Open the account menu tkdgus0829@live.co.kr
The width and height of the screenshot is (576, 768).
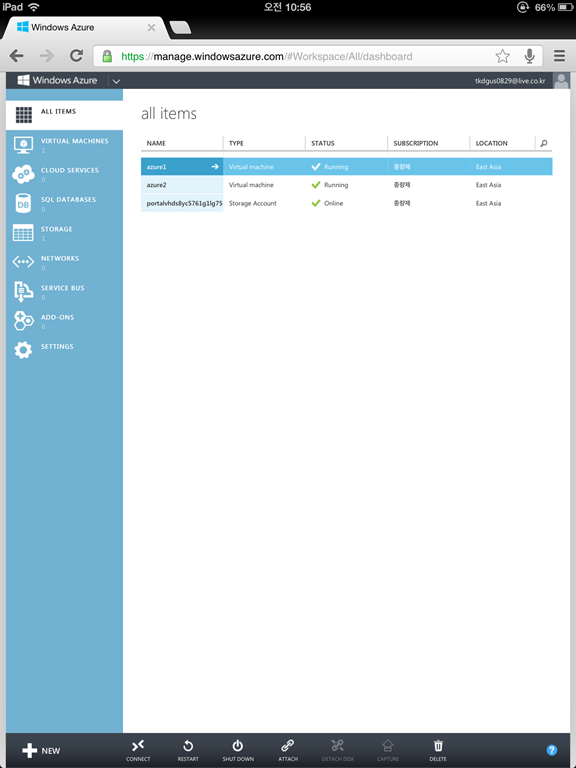(x=510, y=81)
